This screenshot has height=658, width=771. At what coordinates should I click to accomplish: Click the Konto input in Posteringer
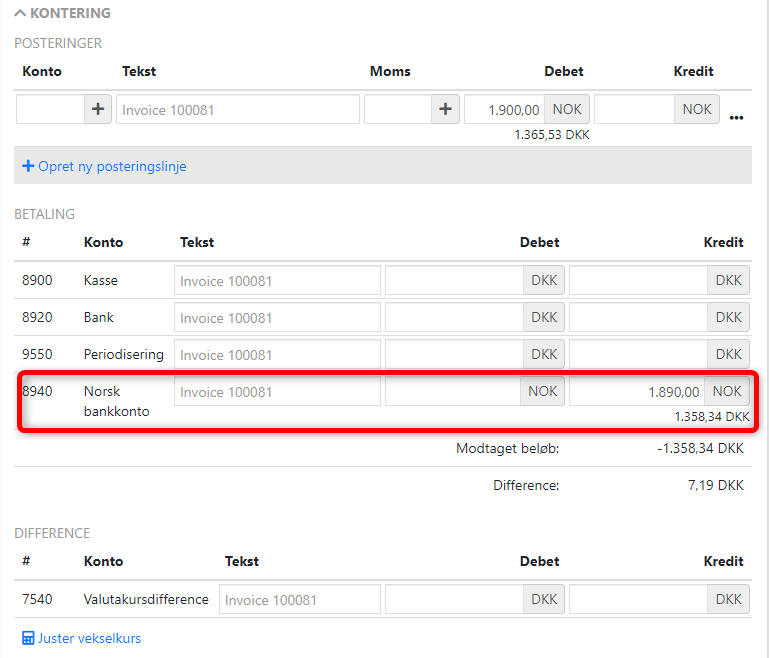click(x=50, y=110)
